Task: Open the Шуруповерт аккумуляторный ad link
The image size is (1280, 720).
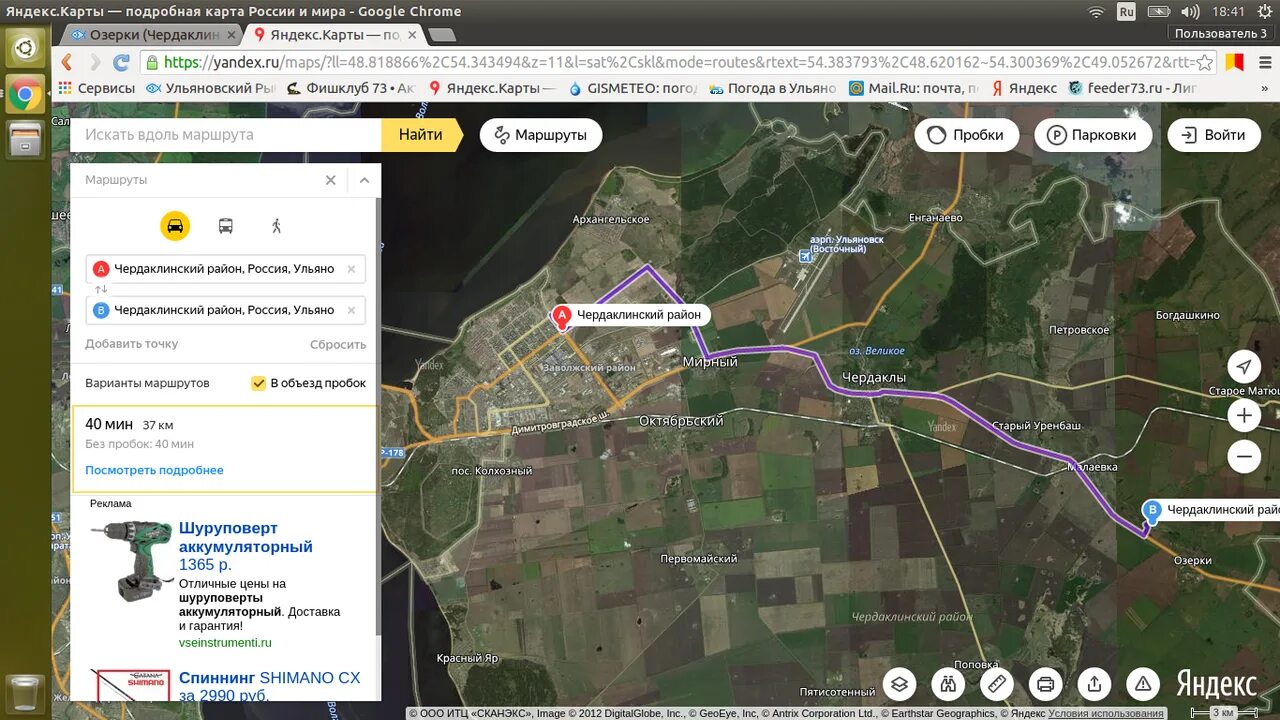Action: (x=245, y=537)
